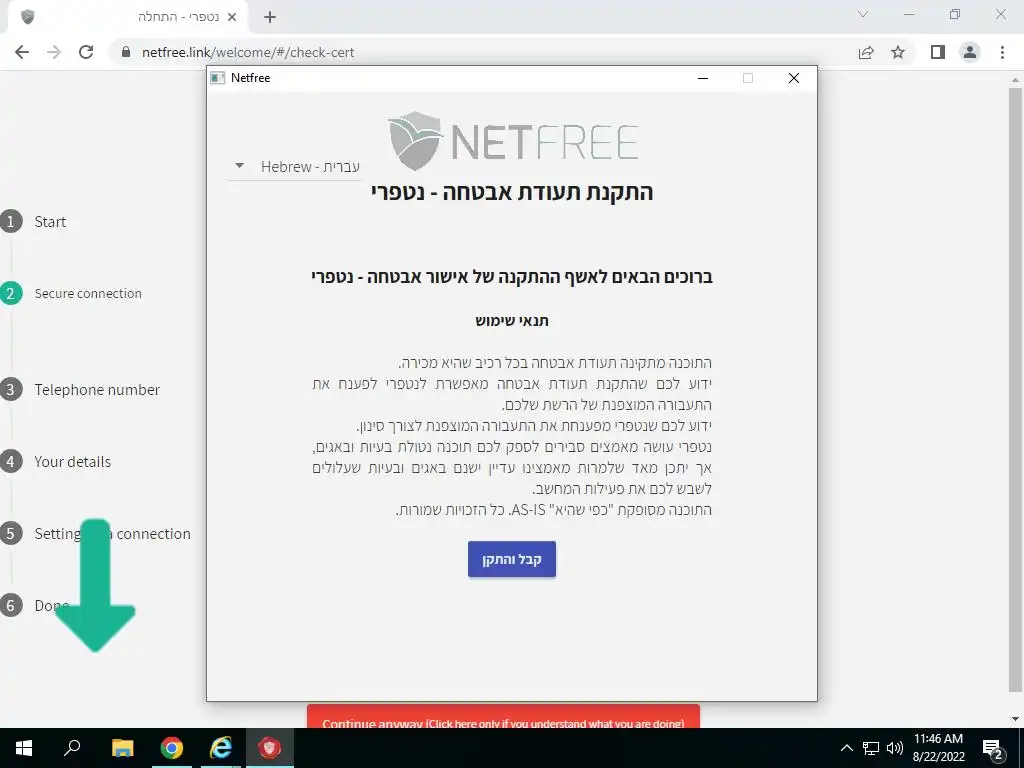The height and width of the screenshot is (768, 1024).
Task: Click the padlock site info icon
Action: 126,52
